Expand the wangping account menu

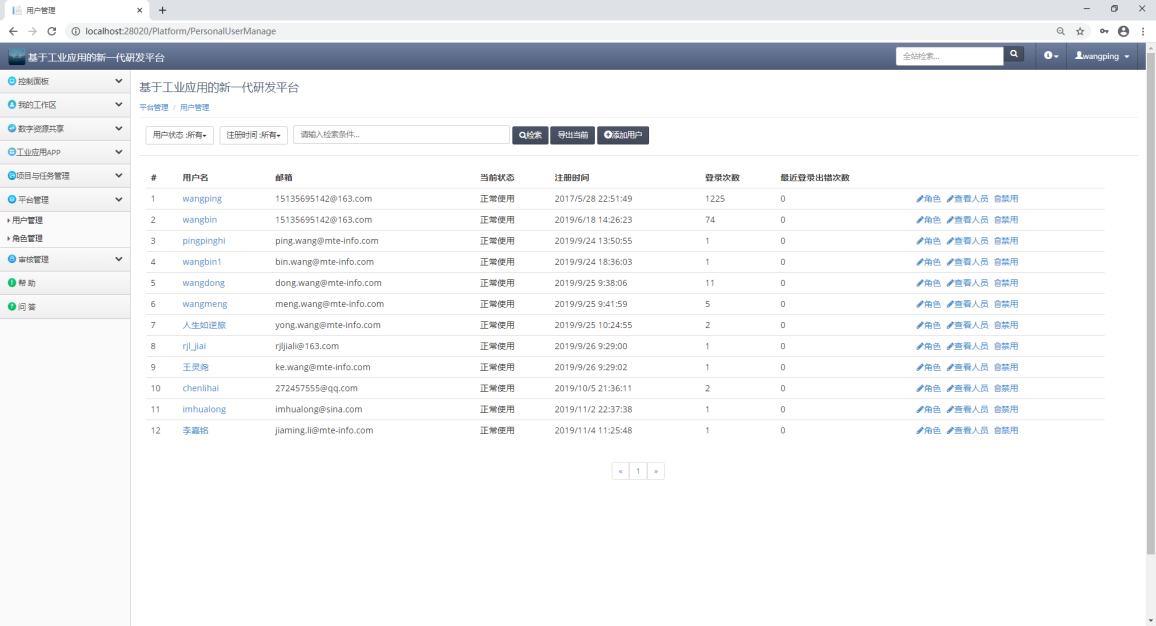1102,56
